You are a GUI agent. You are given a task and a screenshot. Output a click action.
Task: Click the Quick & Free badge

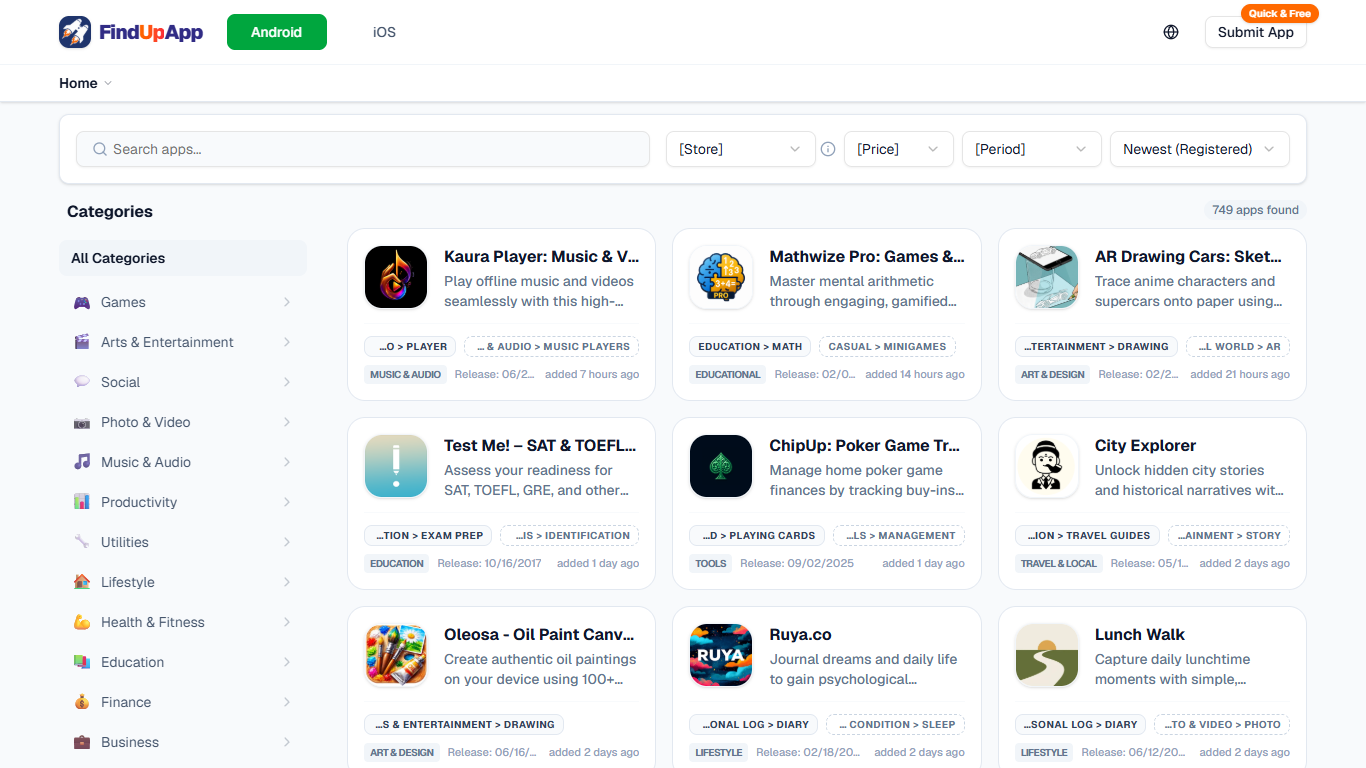tap(1279, 13)
